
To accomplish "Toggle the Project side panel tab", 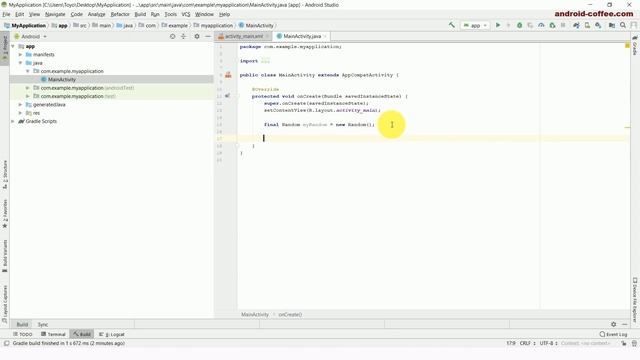I will click(5, 48).
